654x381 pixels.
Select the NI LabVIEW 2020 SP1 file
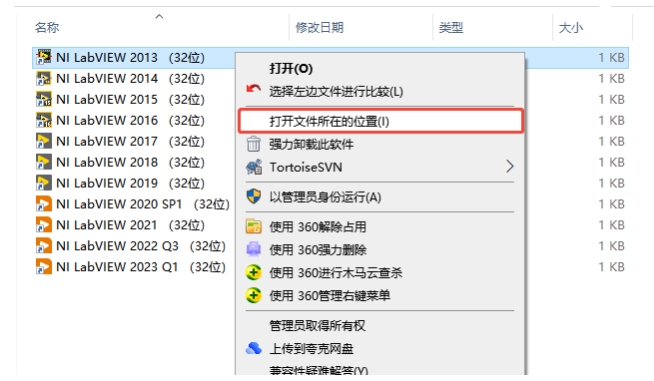133,204
